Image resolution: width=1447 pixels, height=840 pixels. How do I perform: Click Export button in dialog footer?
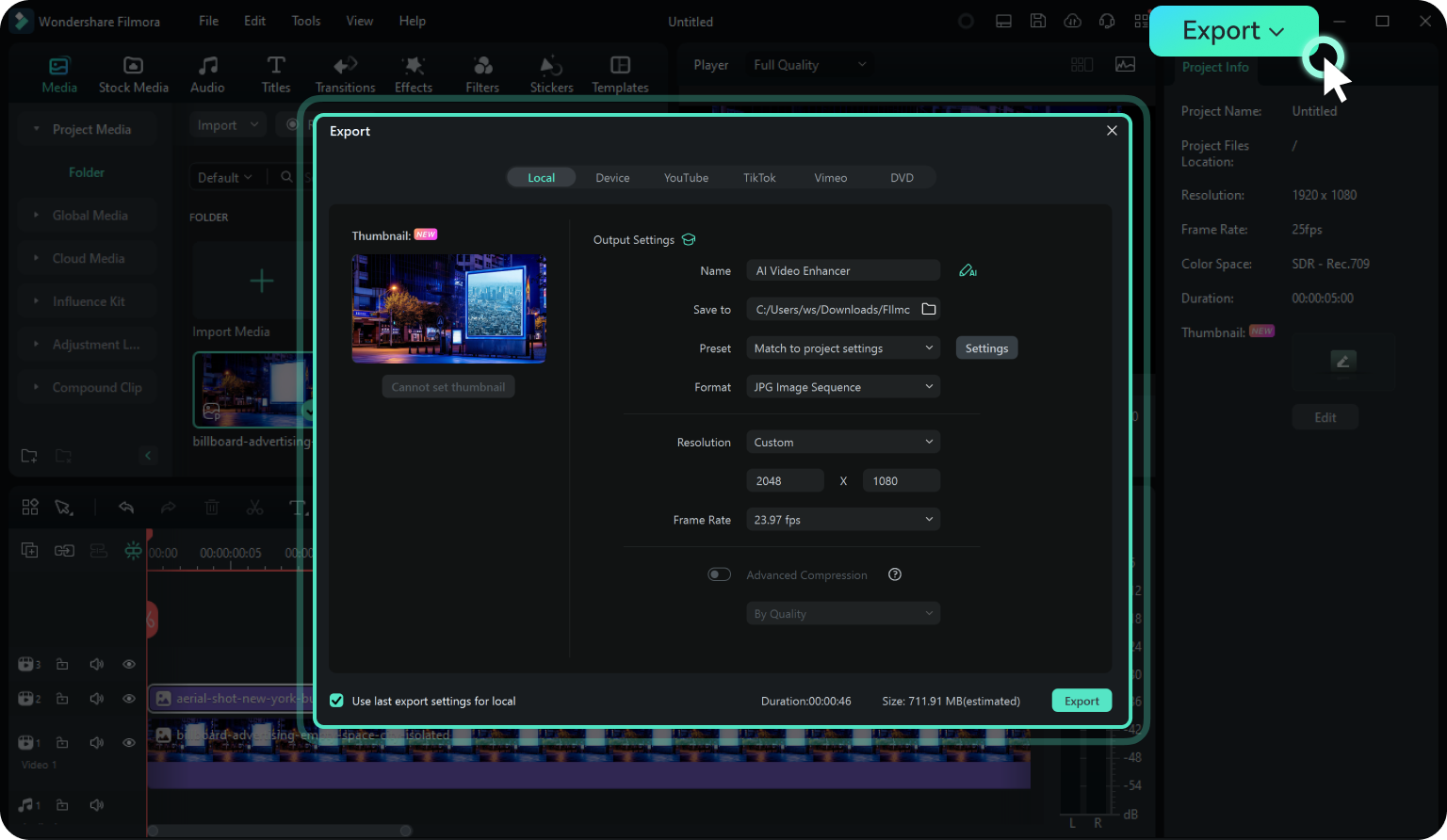pyautogui.click(x=1081, y=701)
